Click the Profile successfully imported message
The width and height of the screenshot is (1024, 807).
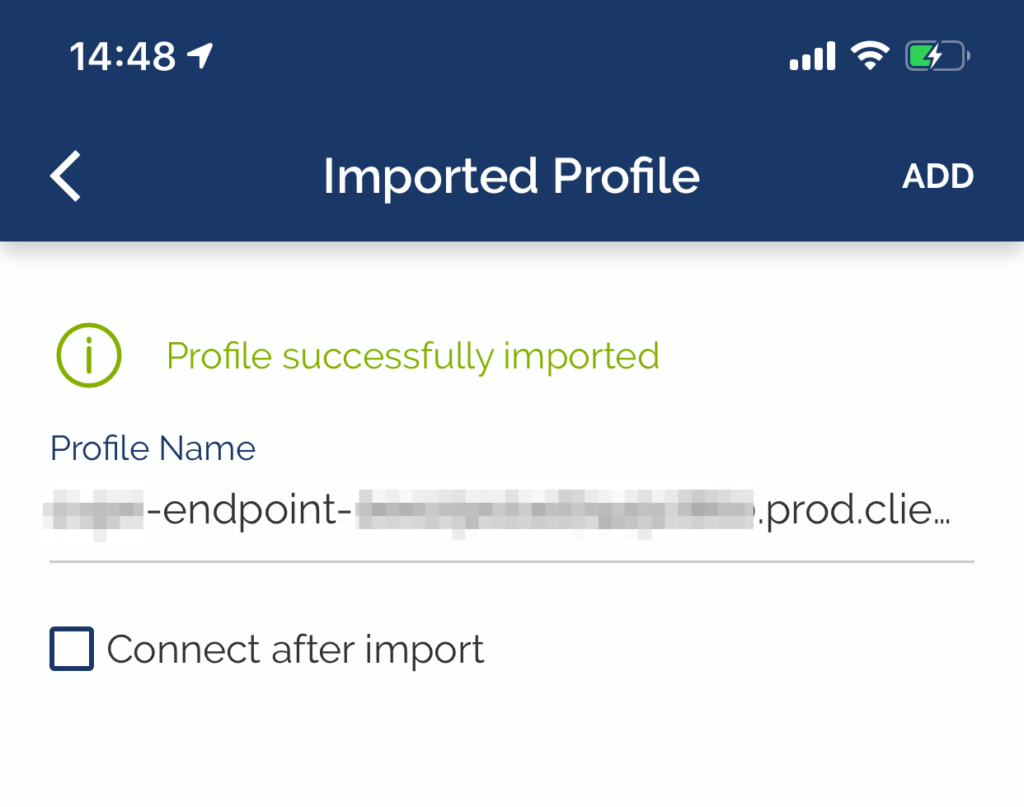tap(413, 356)
